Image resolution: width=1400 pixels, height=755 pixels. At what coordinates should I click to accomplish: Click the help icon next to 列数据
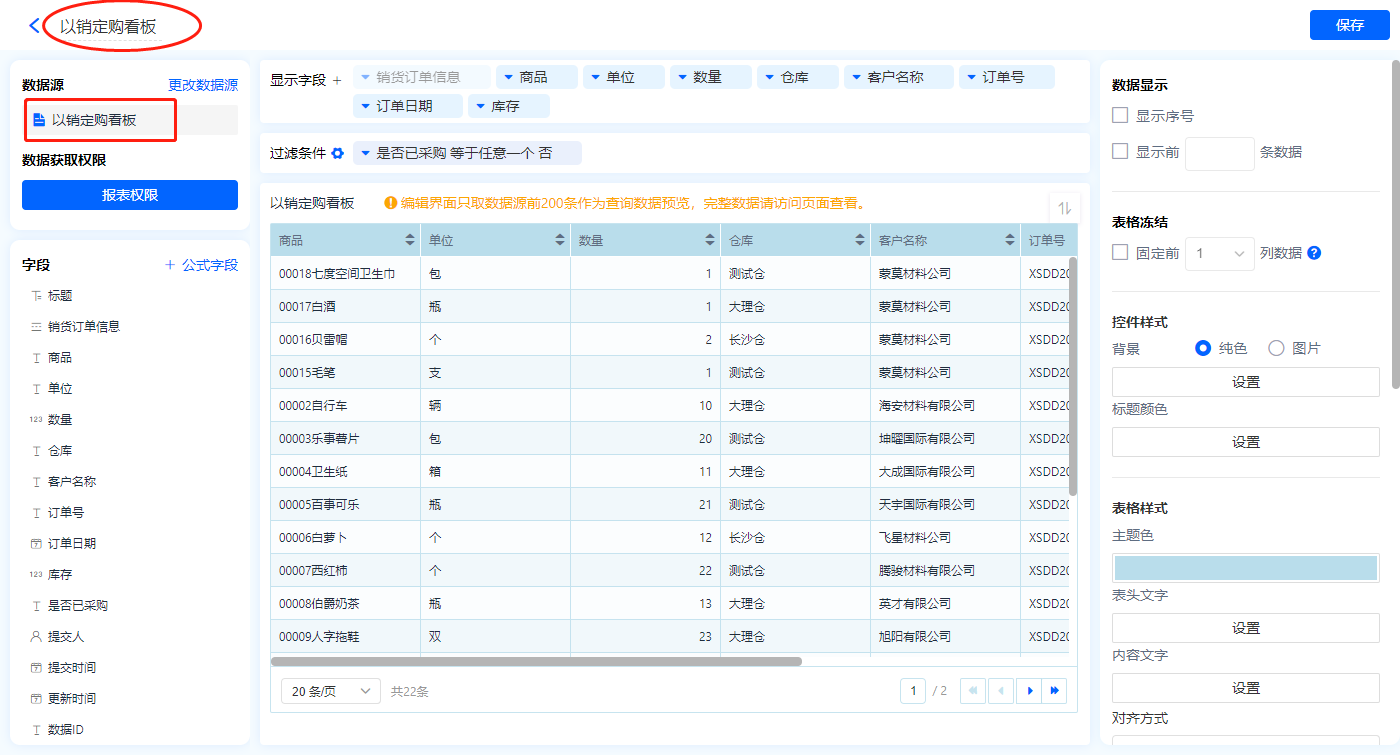(x=1314, y=253)
